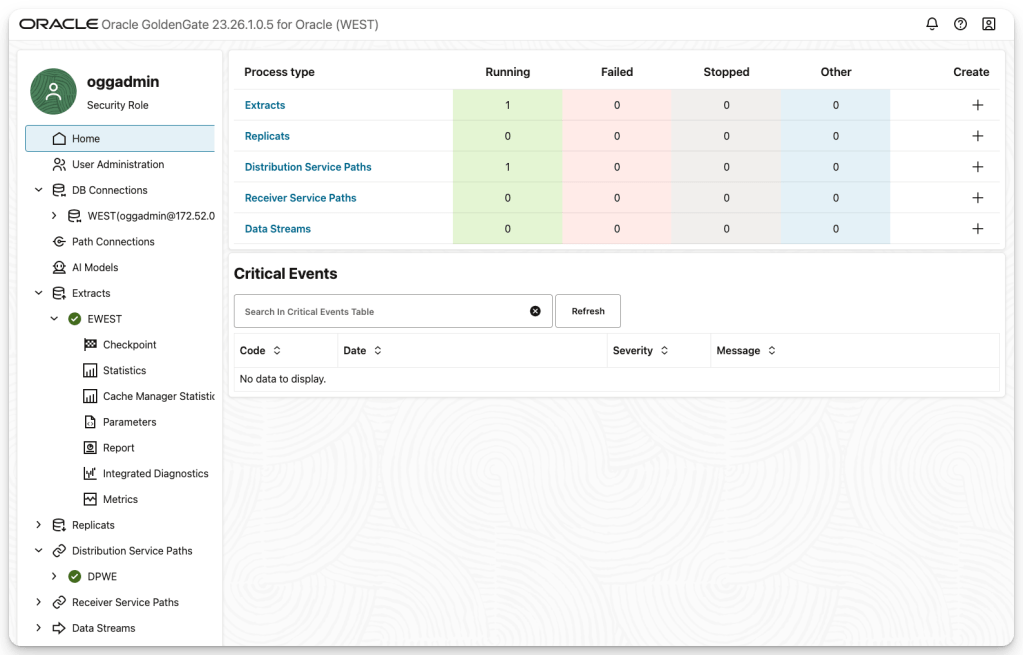Screen dimensions: 1023x655
Task: Click the oggadmin green avatar icon
Action: [x=54, y=92]
